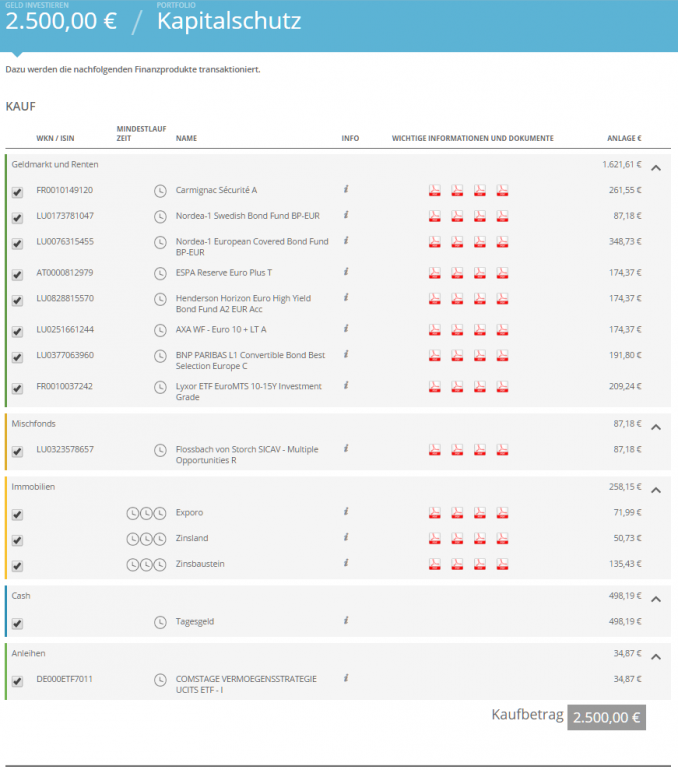Click the NAME column header
This screenshot has width=678, height=770.
click(186, 138)
